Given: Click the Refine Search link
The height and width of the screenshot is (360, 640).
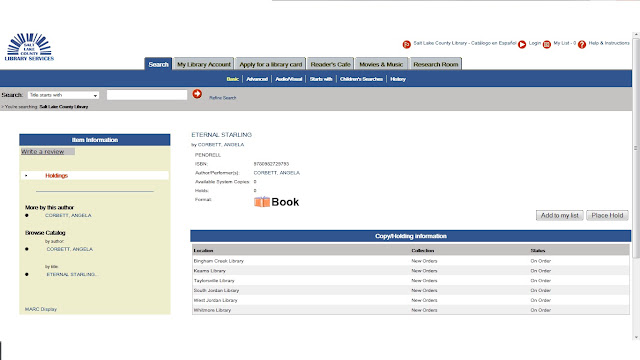Looking at the screenshot, I should (222, 98).
